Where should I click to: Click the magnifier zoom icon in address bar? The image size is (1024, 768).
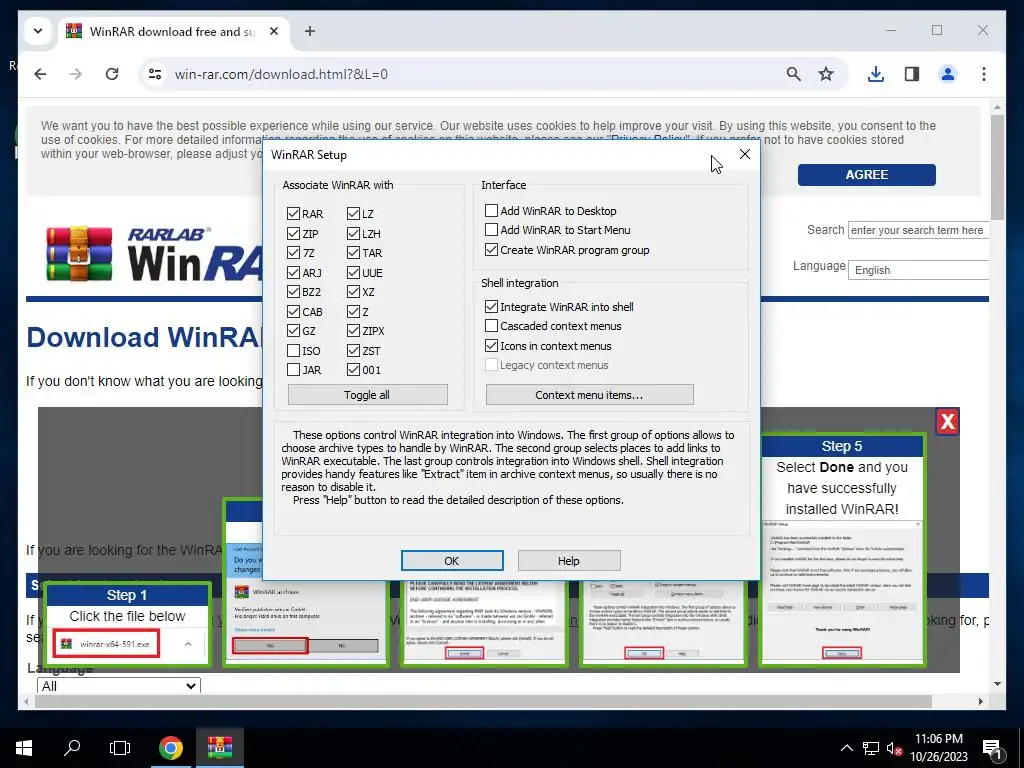tap(793, 74)
